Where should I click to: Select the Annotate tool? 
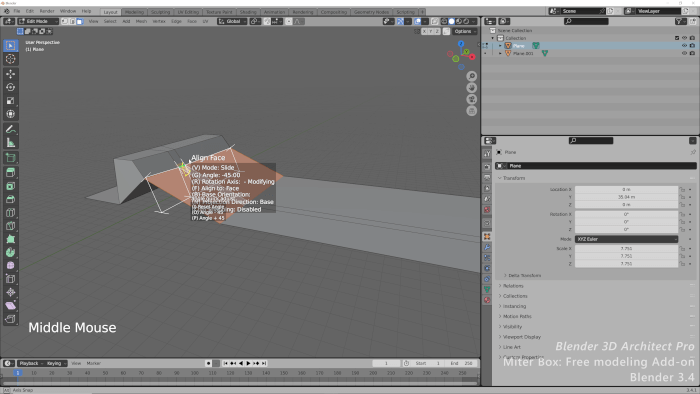pyautogui.click(x=11, y=129)
